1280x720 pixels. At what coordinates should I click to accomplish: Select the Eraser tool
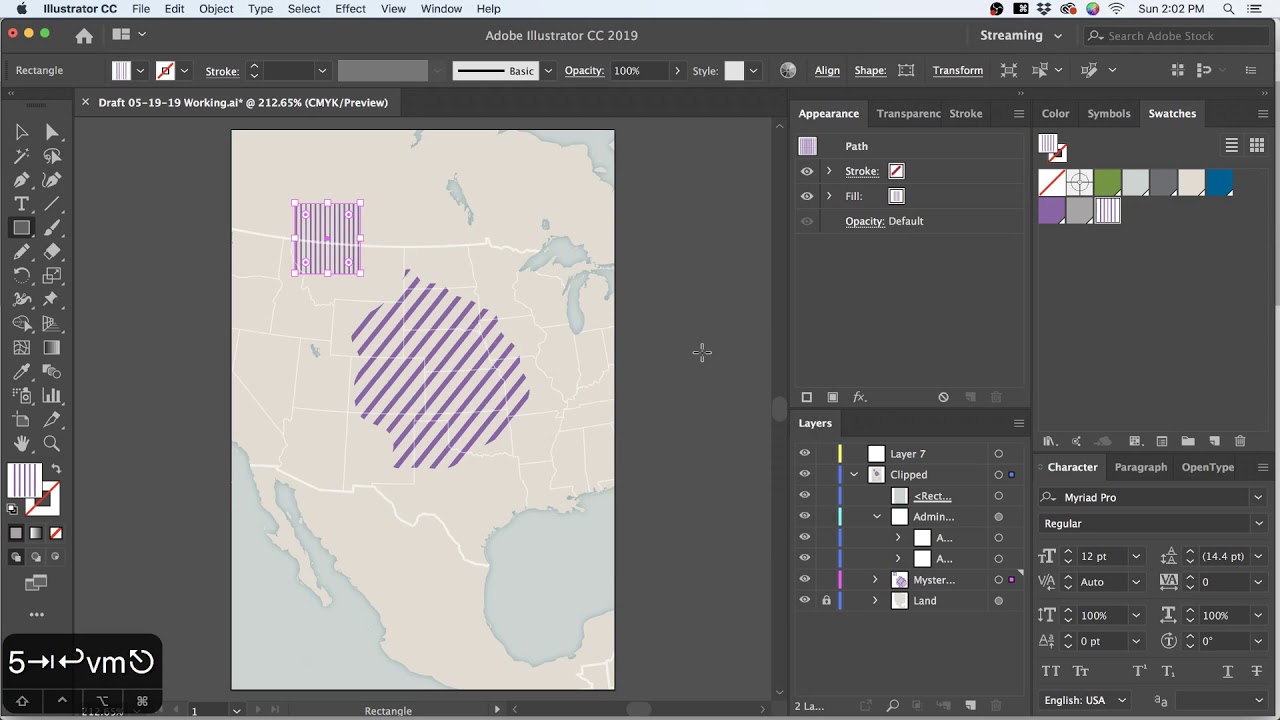[x=52, y=252]
